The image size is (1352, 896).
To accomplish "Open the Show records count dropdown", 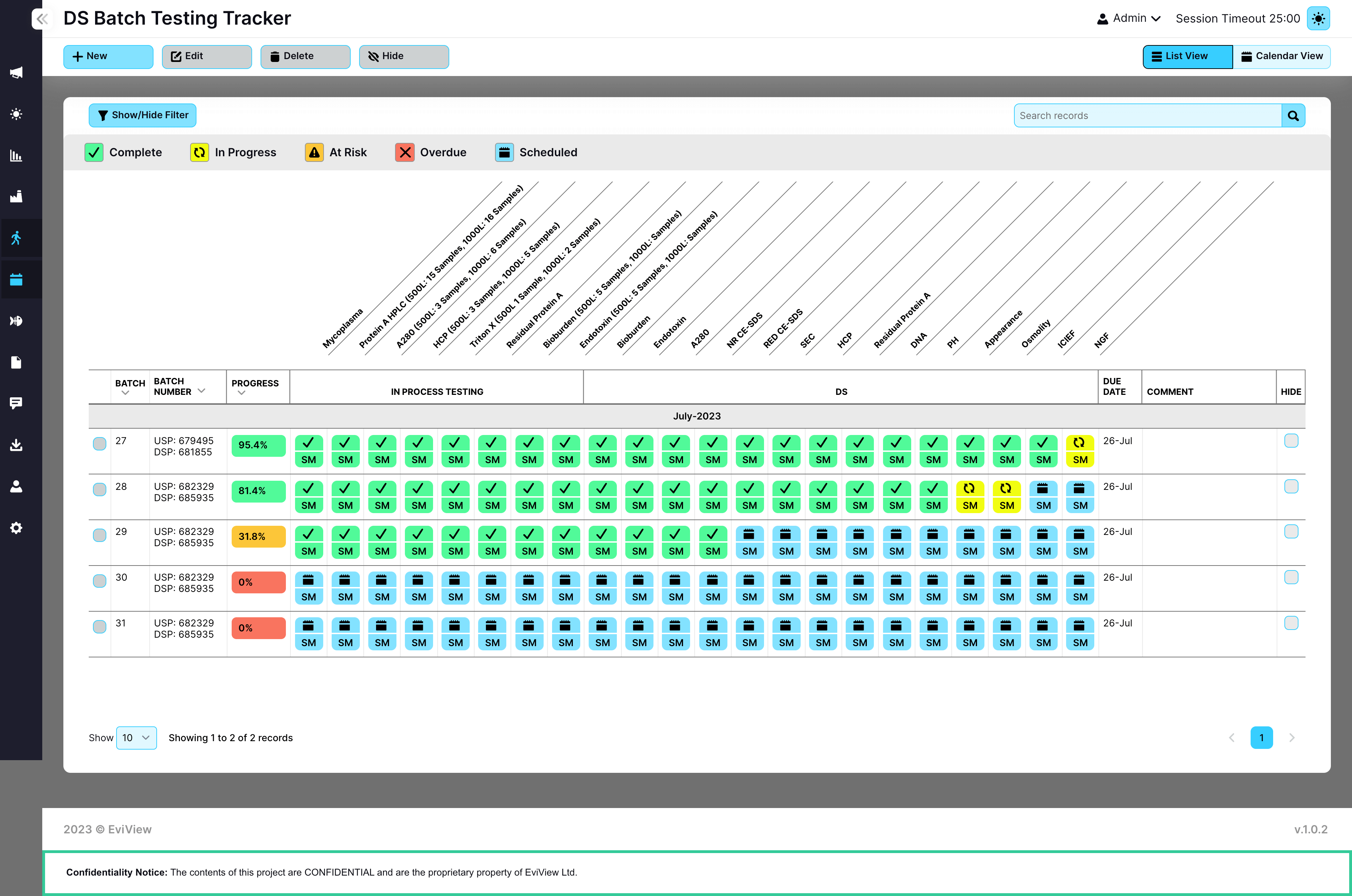I will (x=136, y=738).
